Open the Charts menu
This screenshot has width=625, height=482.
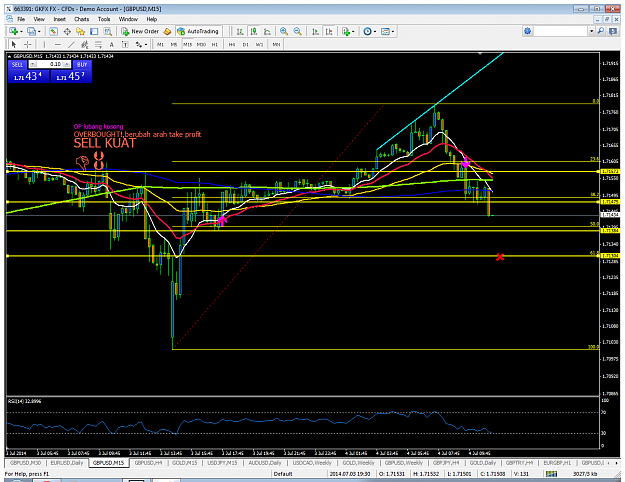(x=81, y=19)
